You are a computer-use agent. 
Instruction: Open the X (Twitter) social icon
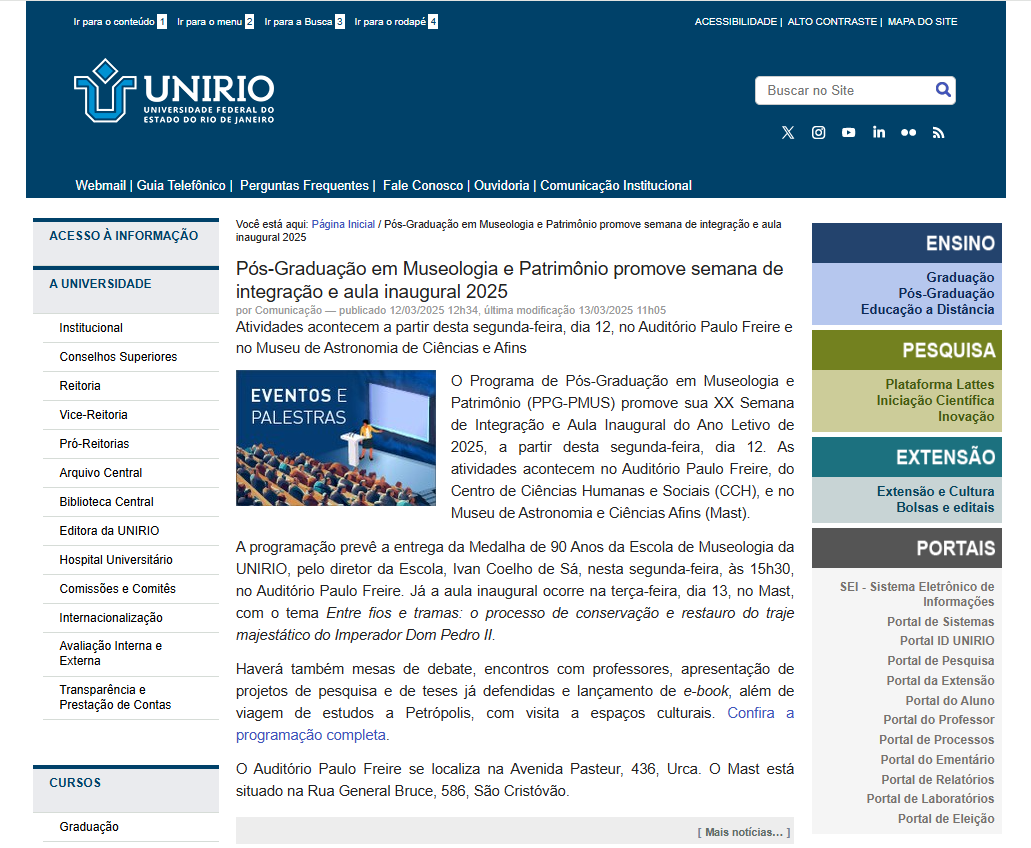click(788, 133)
